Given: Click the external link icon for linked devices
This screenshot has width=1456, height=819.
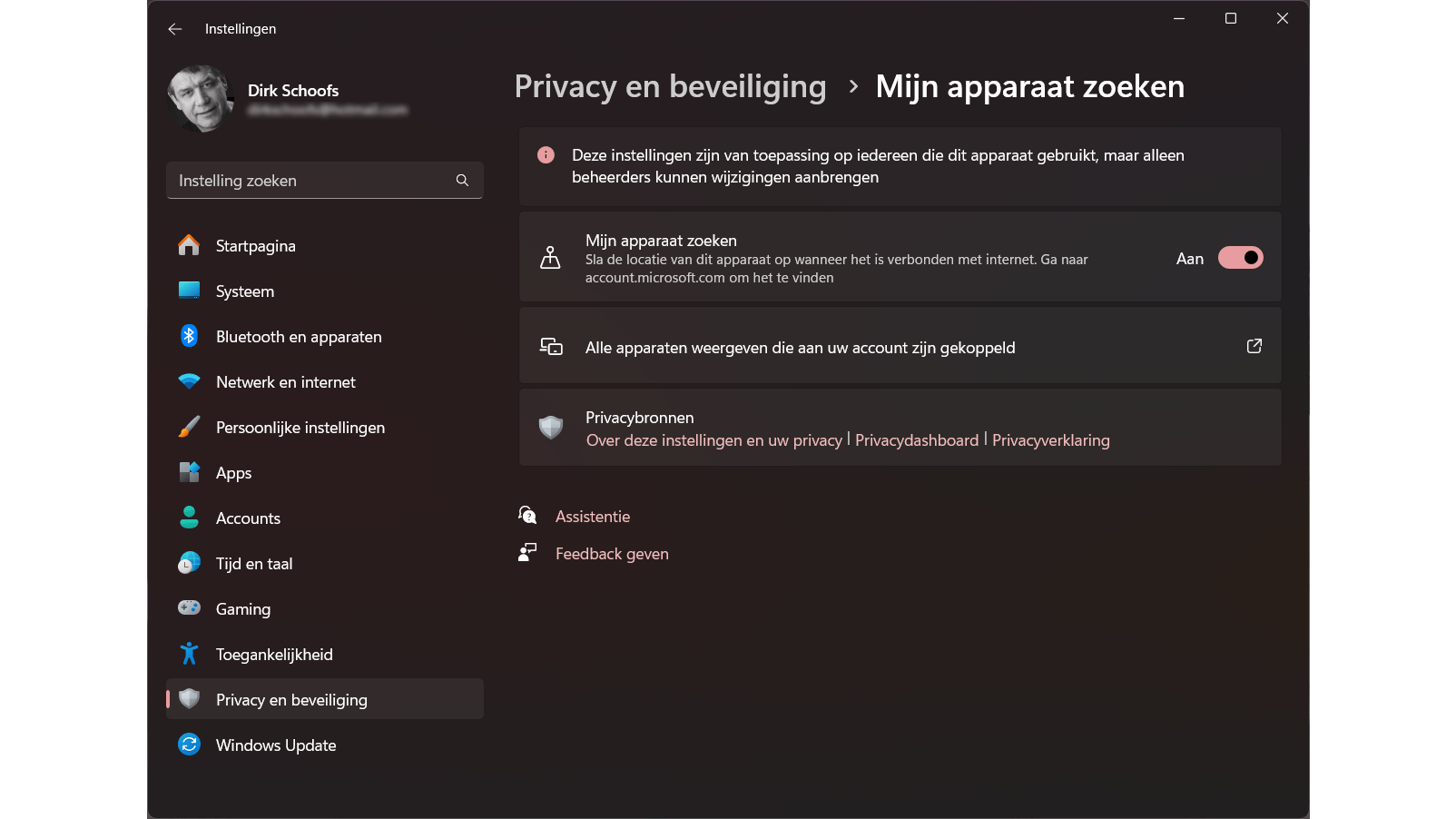Looking at the screenshot, I should (1254, 346).
